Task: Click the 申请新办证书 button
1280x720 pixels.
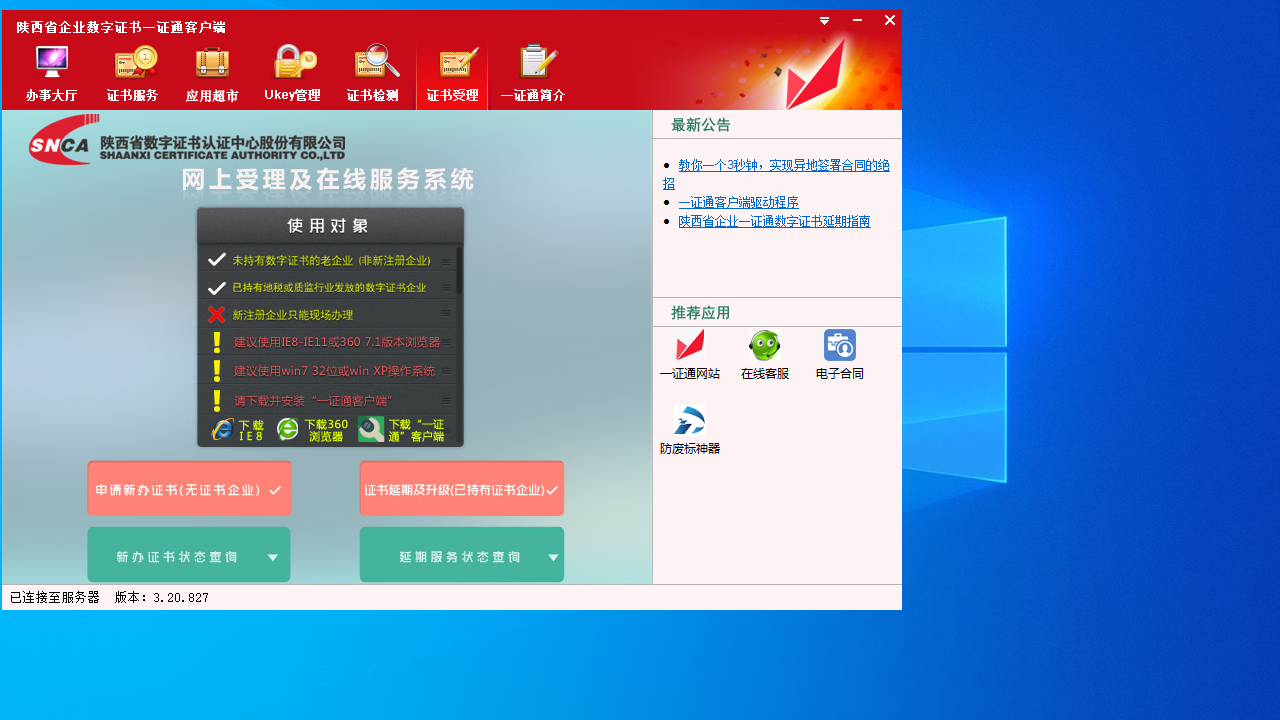Action: click(189, 488)
